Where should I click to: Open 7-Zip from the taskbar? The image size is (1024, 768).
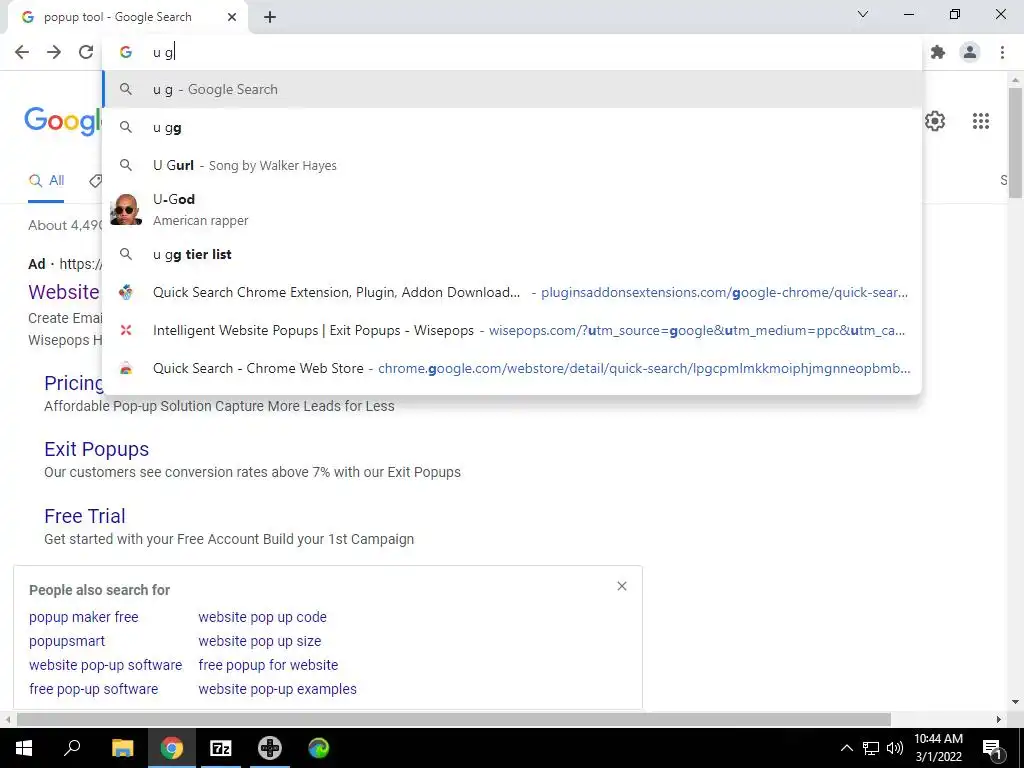point(221,748)
